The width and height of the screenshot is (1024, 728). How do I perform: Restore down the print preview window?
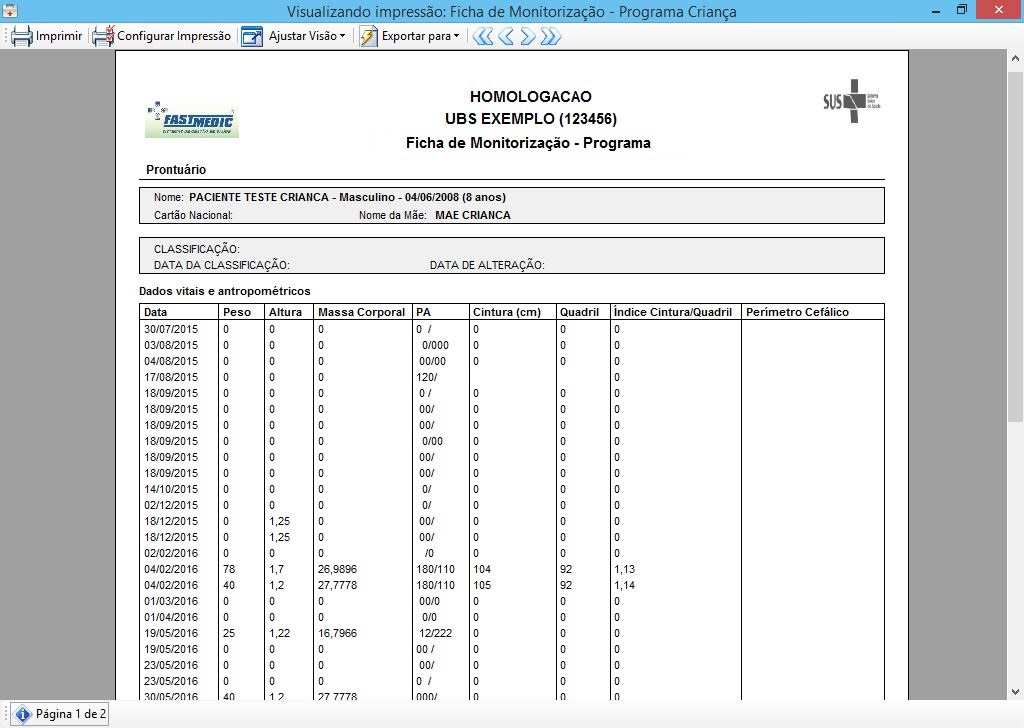click(x=962, y=10)
